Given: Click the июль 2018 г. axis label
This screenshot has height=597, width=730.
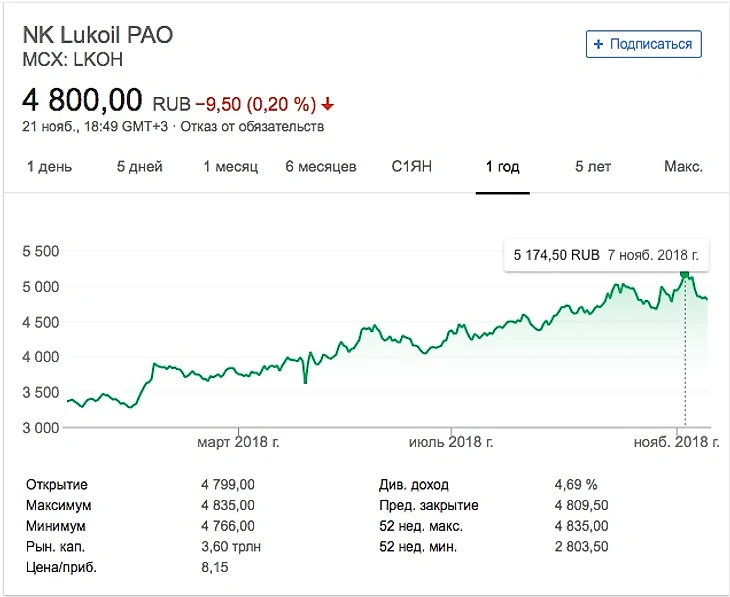Looking at the screenshot, I should point(452,442).
